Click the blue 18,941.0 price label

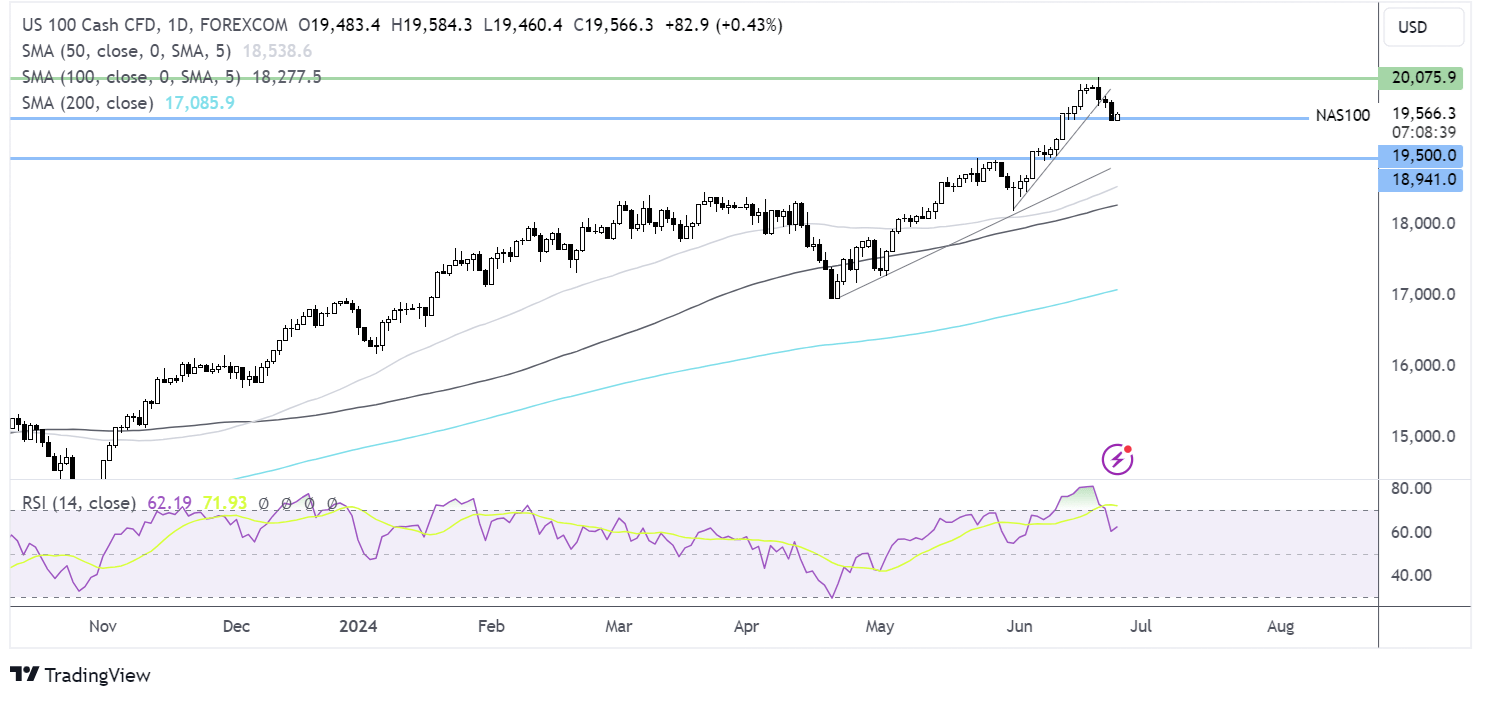point(1420,180)
